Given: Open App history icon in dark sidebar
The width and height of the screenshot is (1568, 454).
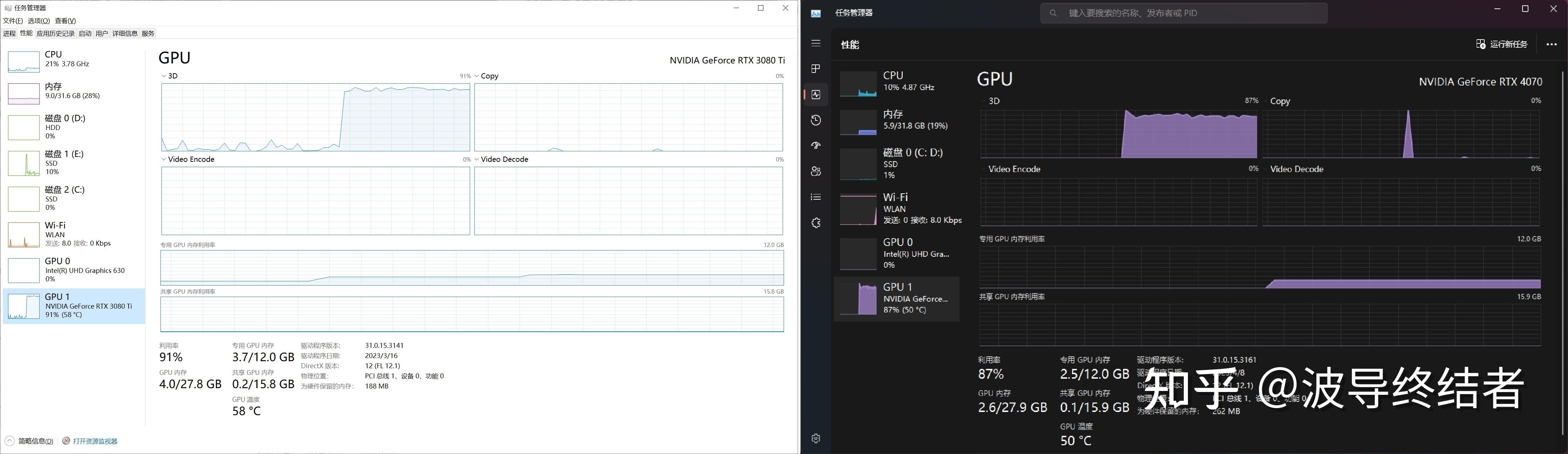Looking at the screenshot, I should pyautogui.click(x=816, y=121).
